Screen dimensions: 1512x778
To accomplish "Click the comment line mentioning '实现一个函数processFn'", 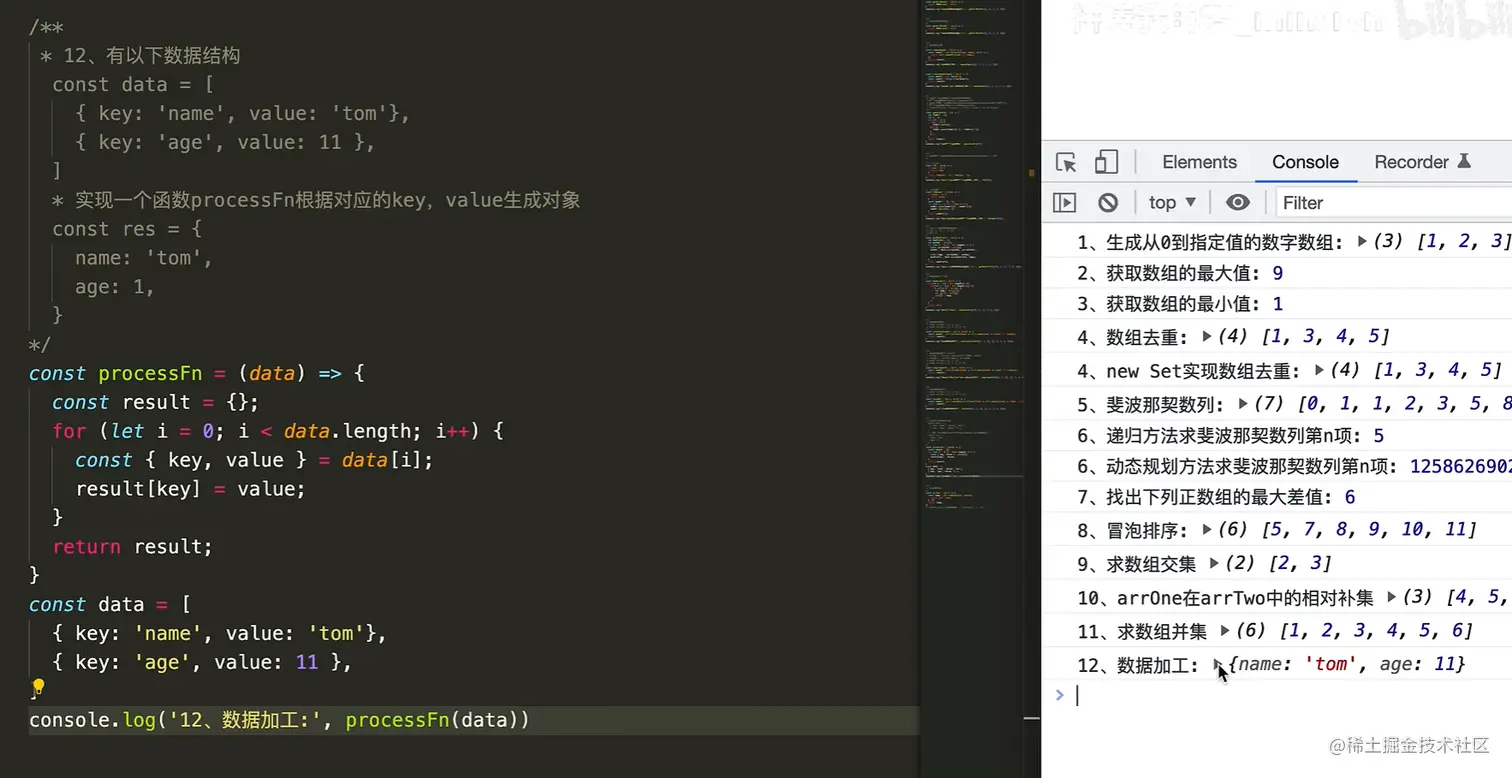I will (316, 200).
